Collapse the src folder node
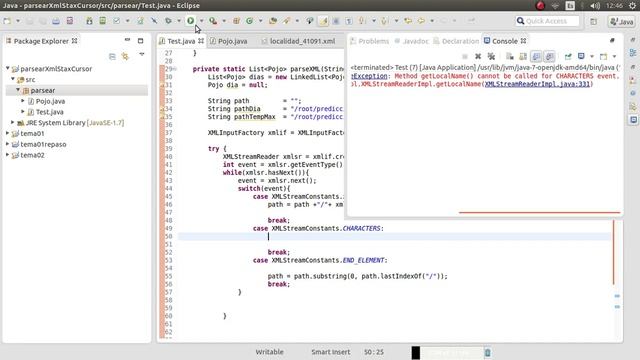Screen dimensions: 640x360 [x=13, y=79]
